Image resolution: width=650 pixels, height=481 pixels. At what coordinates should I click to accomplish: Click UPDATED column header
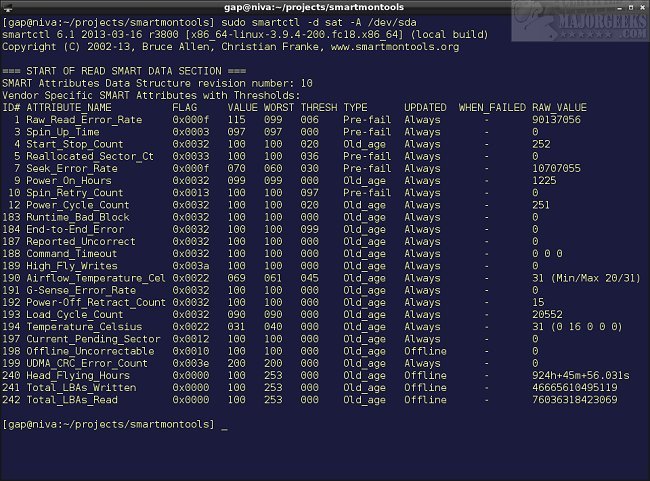tap(425, 108)
